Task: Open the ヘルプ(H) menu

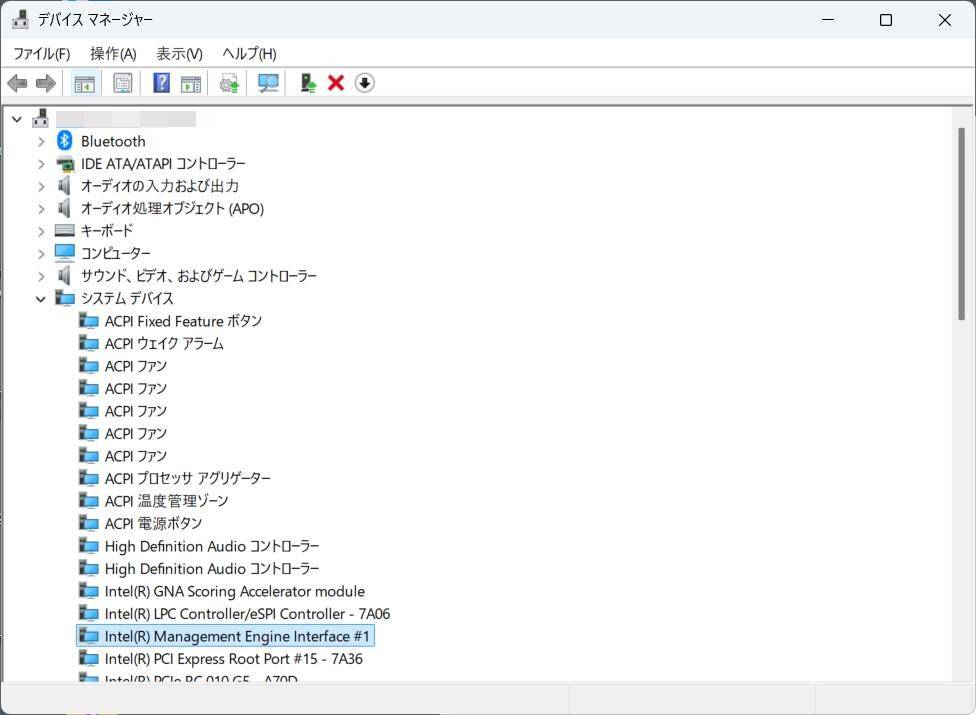Action: [x=250, y=54]
